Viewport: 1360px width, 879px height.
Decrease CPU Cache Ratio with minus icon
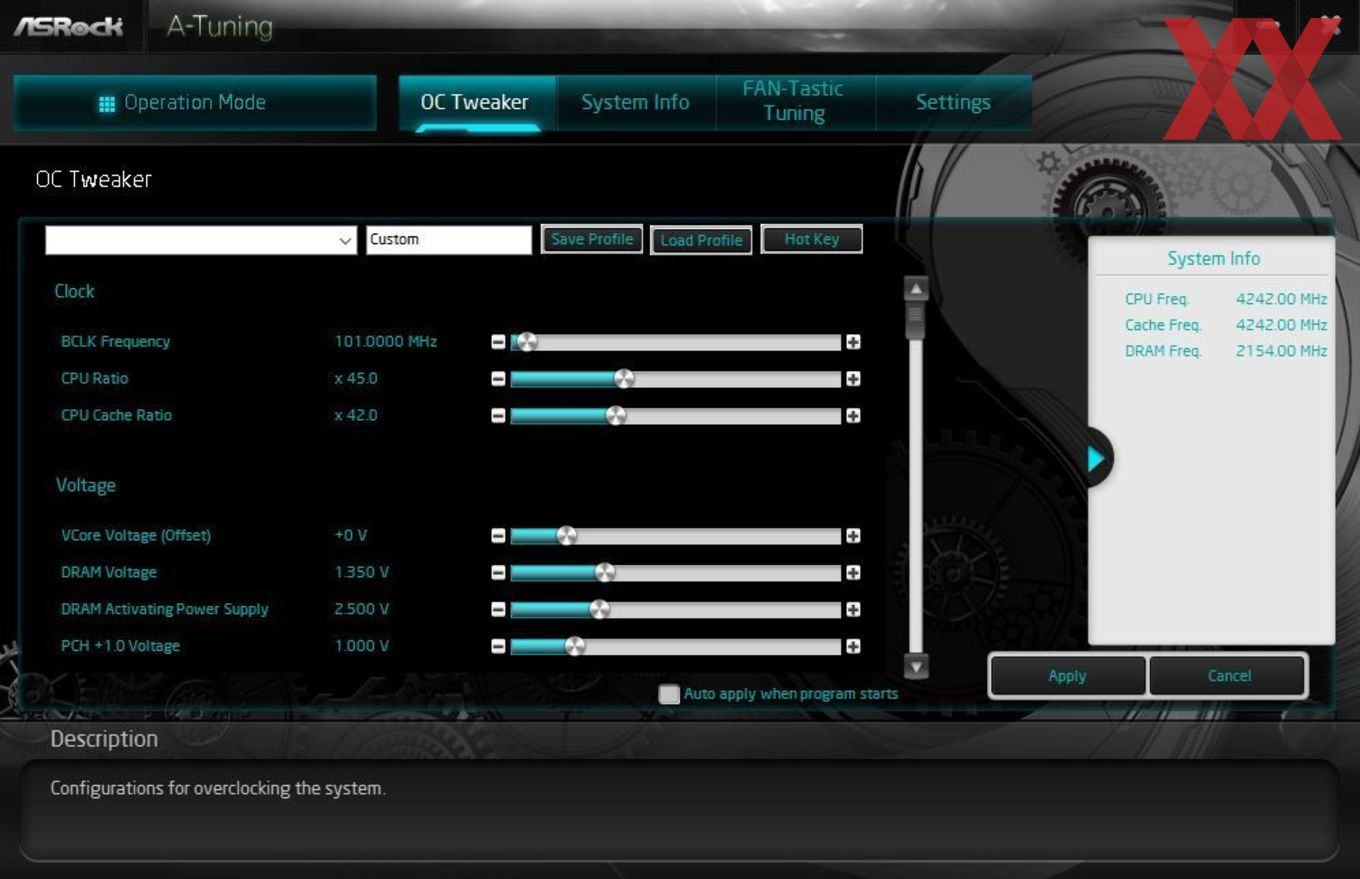pyautogui.click(x=498, y=416)
